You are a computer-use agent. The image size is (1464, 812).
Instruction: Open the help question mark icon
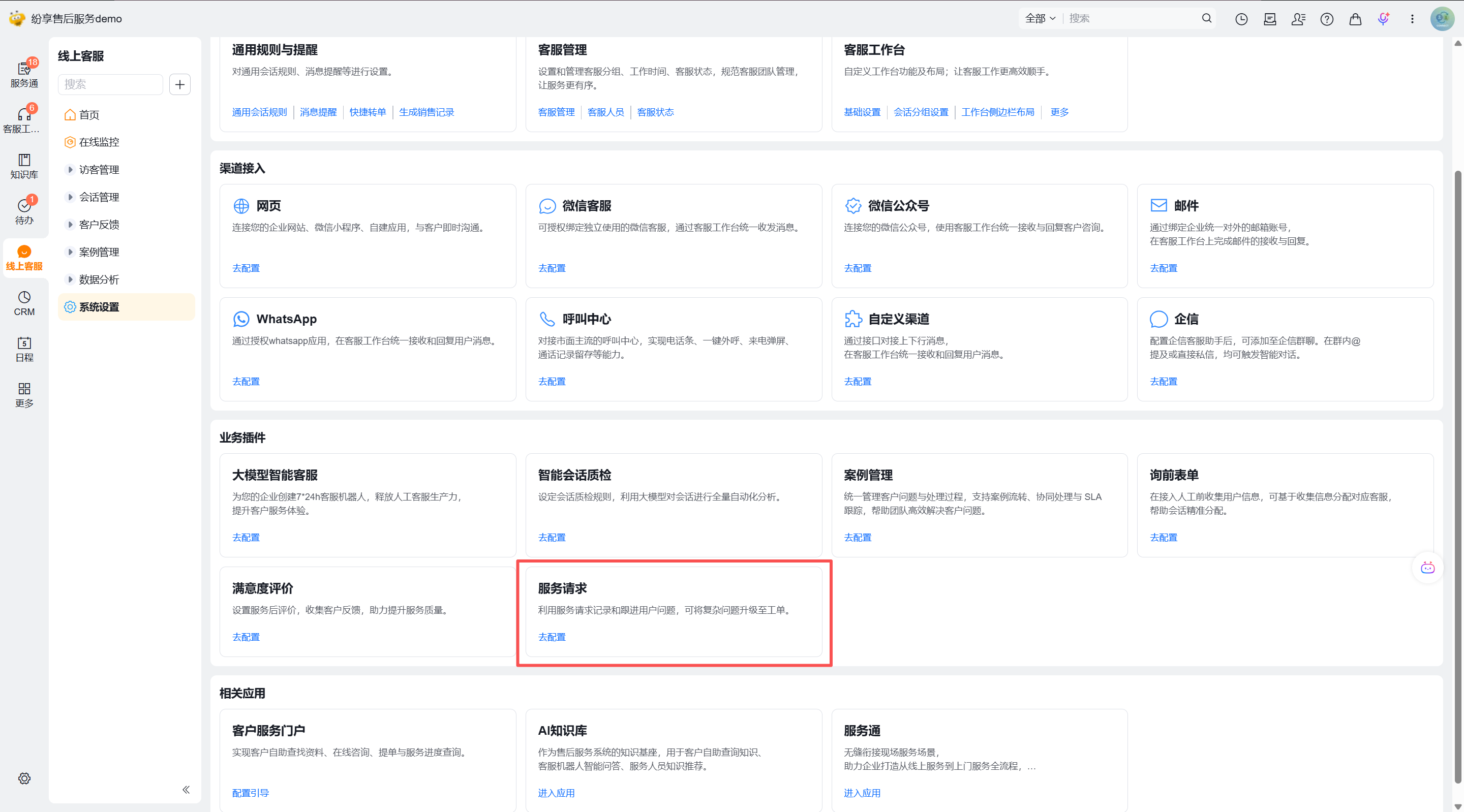point(1326,19)
